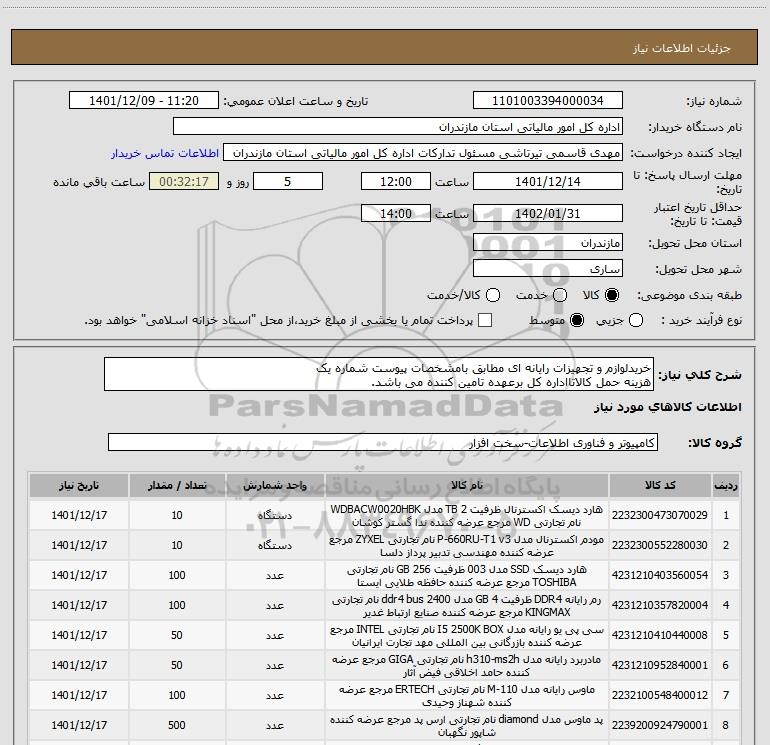Click the price validity date 1402/01/31
Viewport: 770px width, 745px height.
(548, 213)
